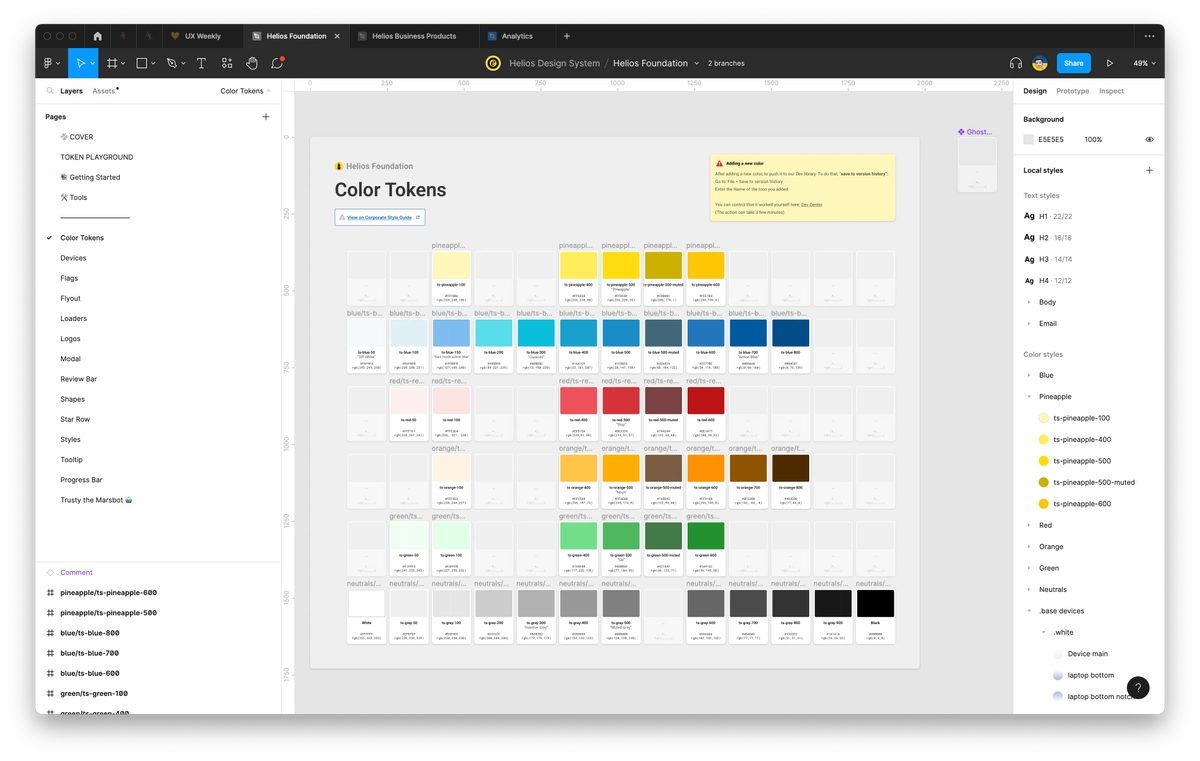Open the View on Corporate Style Guide link
The width and height of the screenshot is (1200, 761).
[x=379, y=217]
